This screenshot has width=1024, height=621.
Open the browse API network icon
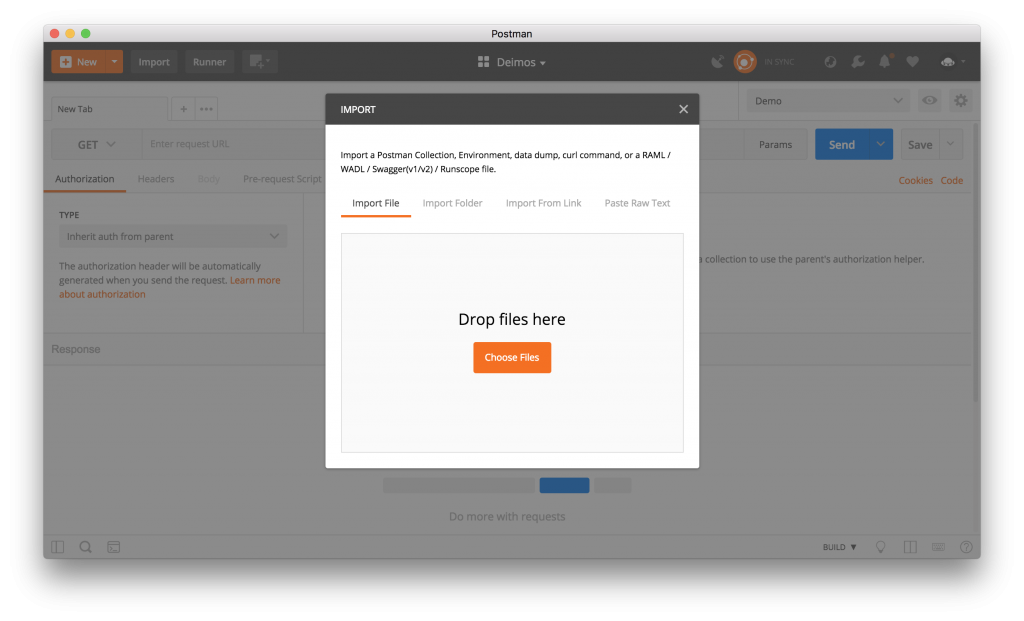click(x=830, y=62)
